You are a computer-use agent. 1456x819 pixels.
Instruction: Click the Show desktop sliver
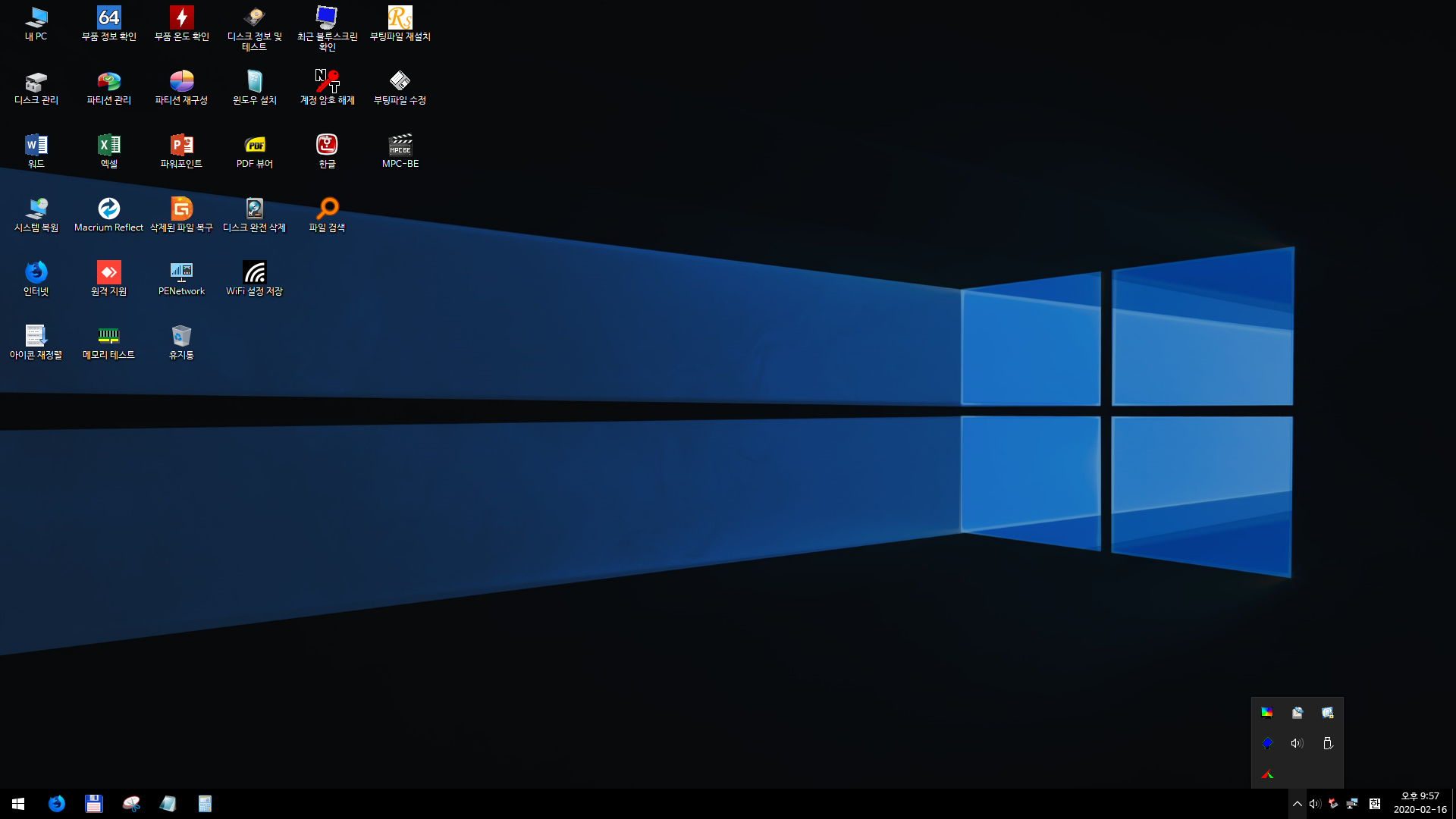pos(1453,804)
